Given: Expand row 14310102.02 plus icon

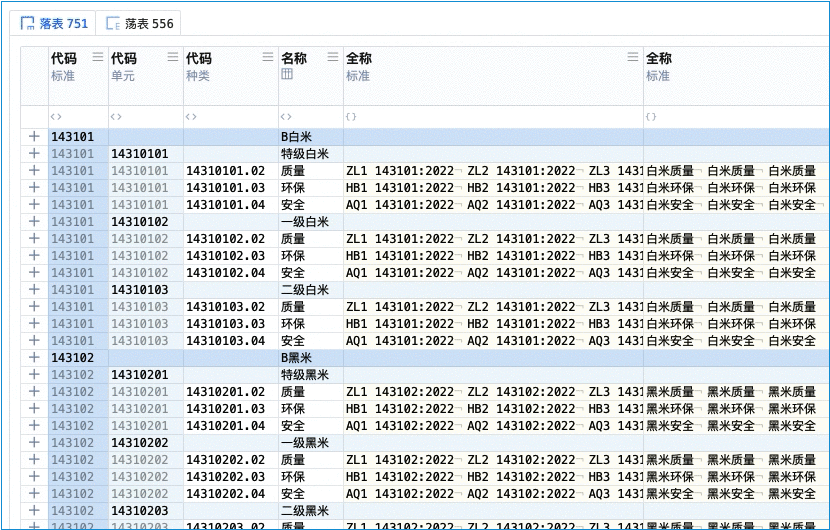Looking at the screenshot, I should [x=34, y=239].
